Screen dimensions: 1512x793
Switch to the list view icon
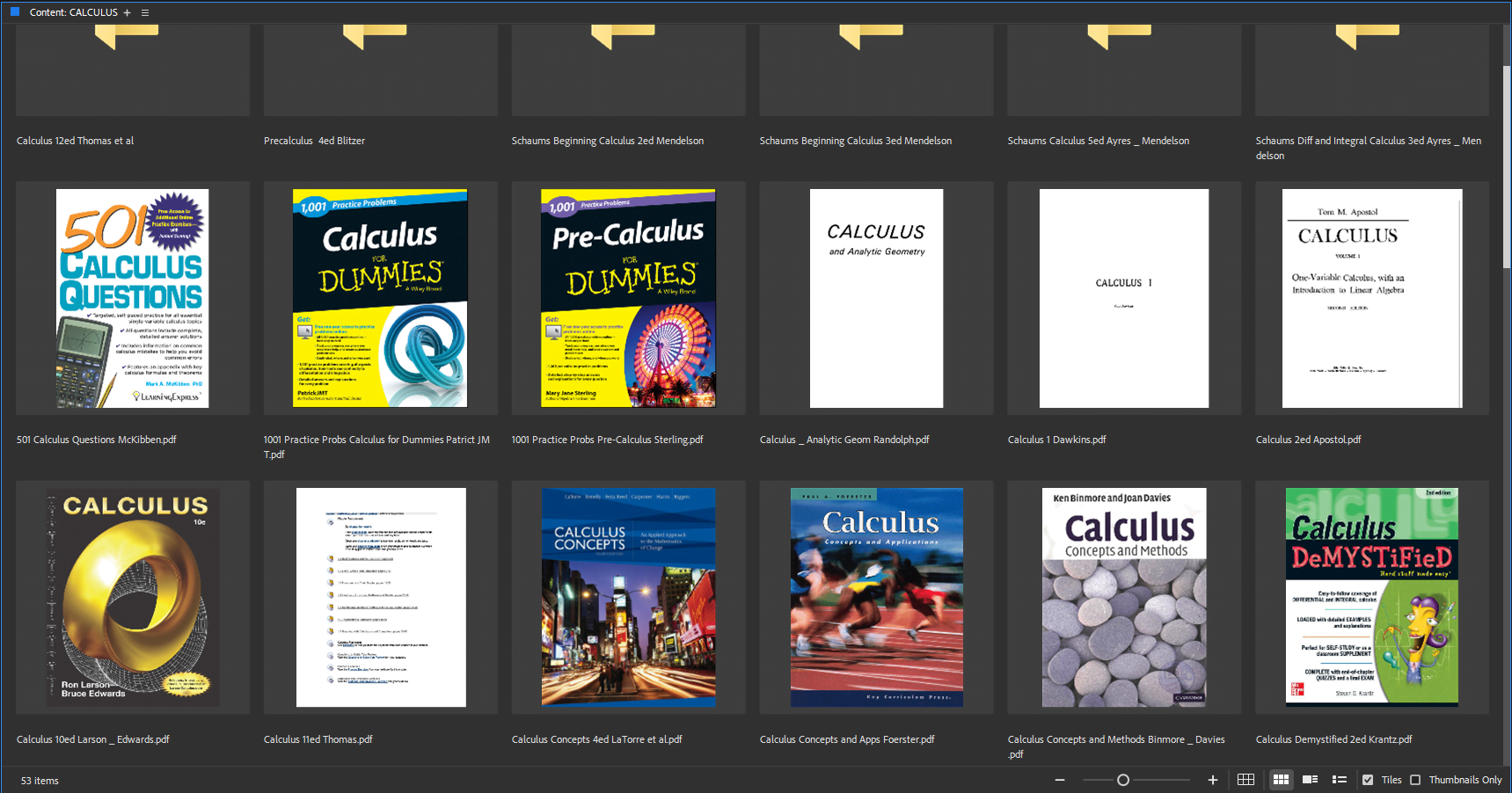tap(1340, 780)
